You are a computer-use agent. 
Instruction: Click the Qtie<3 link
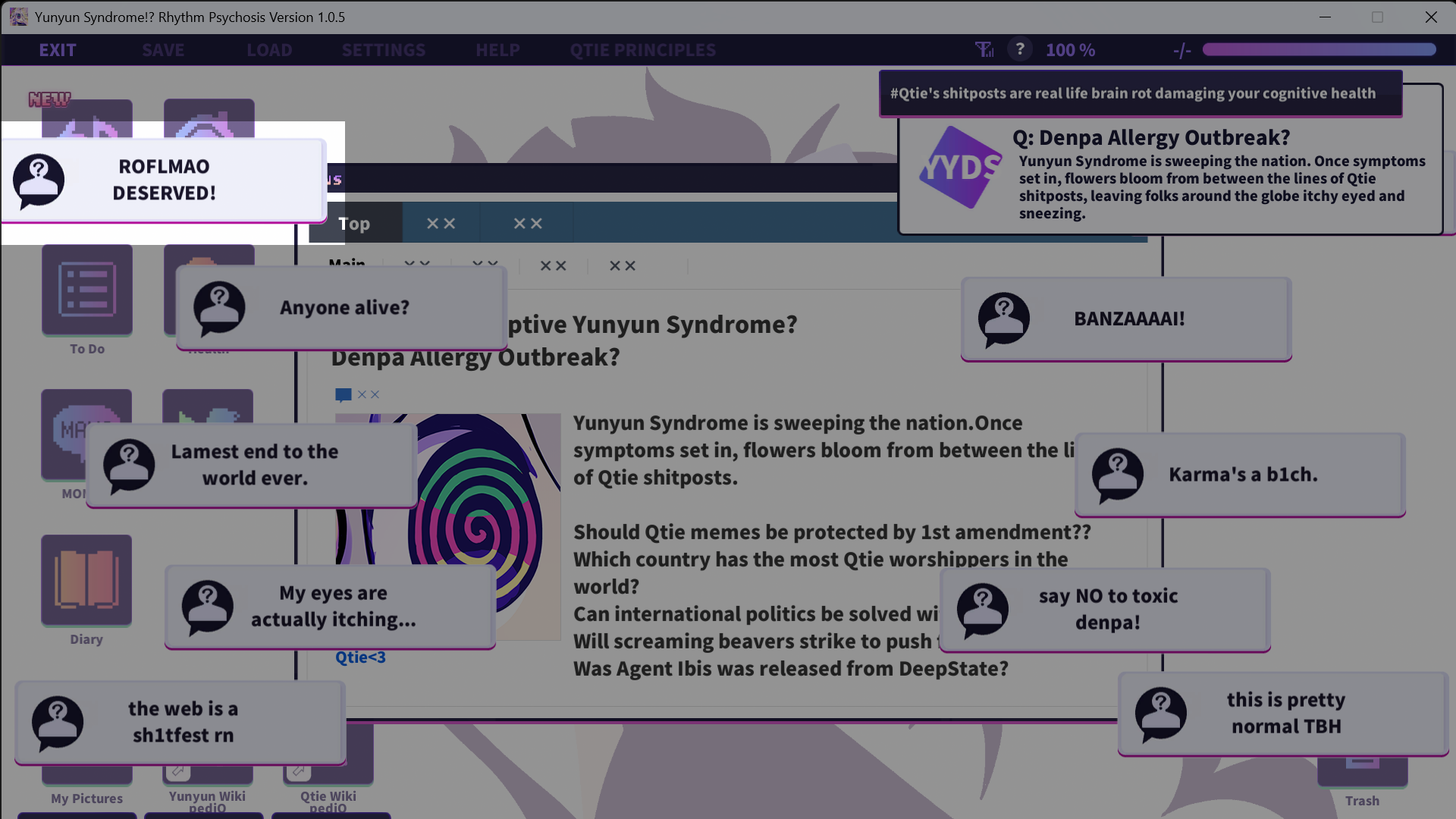coord(360,657)
